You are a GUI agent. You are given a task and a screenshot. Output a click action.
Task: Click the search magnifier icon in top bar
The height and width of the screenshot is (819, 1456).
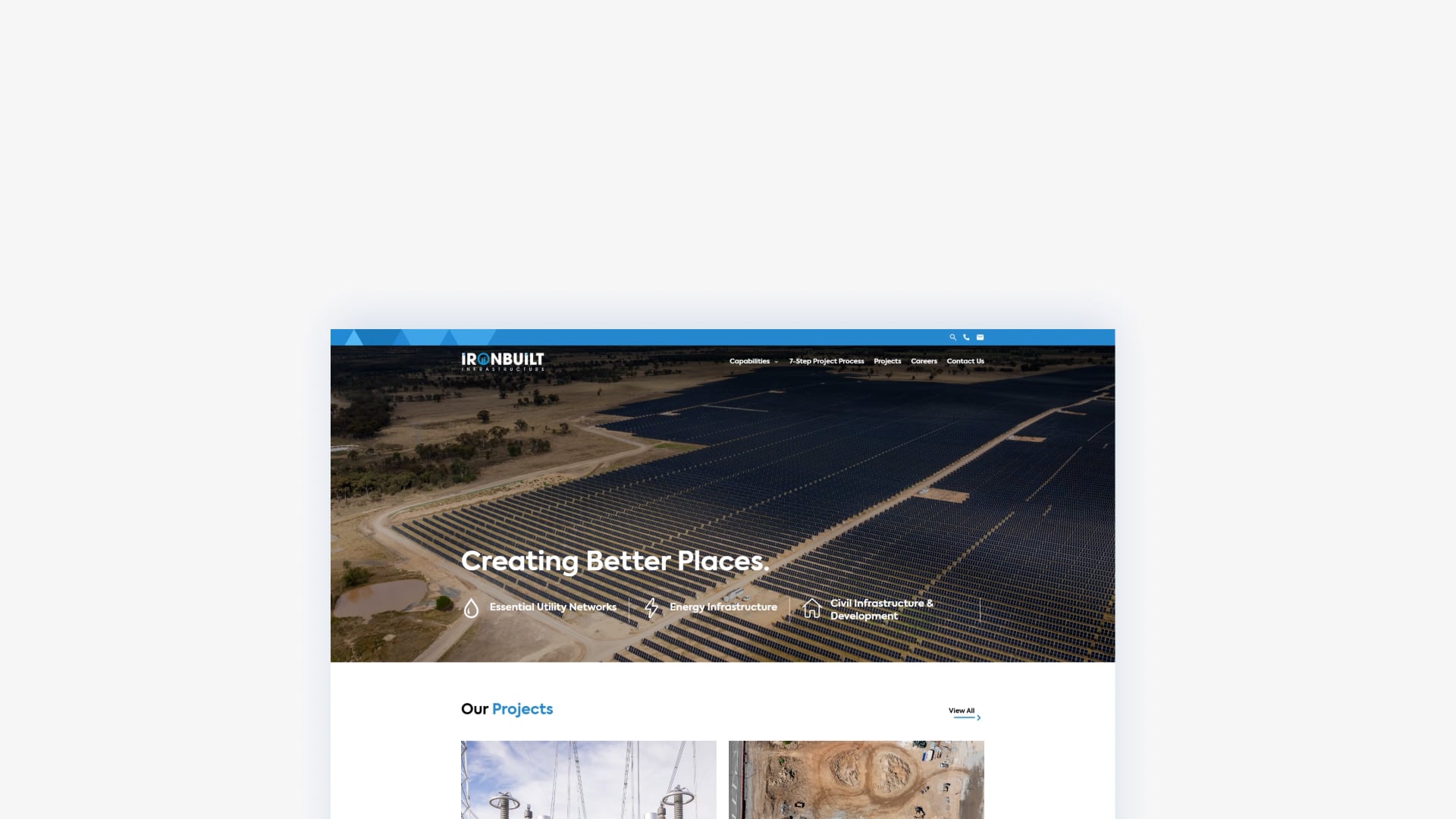pyautogui.click(x=953, y=337)
